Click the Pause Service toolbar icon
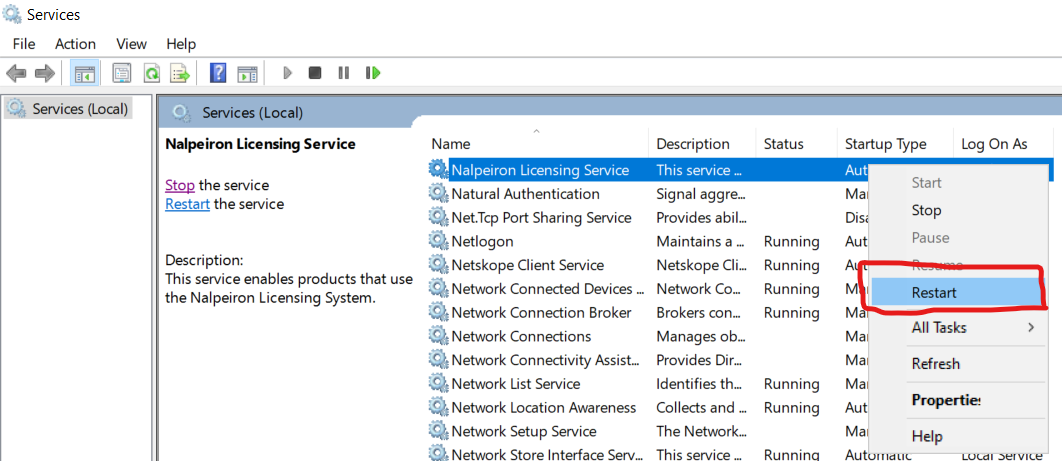1062x461 pixels. coord(344,73)
